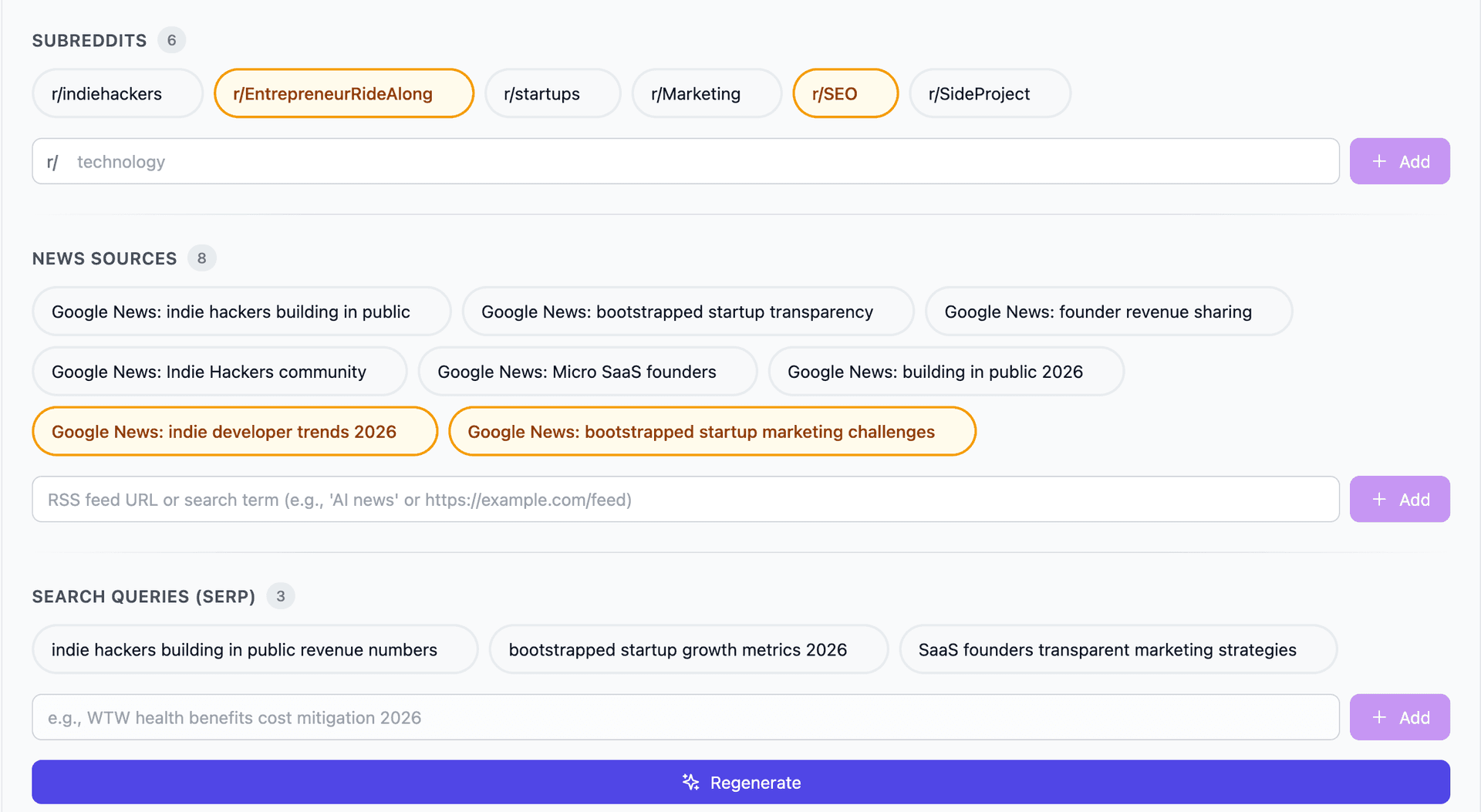This screenshot has width=1481, height=812.
Task: Click the r/ prefix icon in the subreddit field
Action: point(52,161)
